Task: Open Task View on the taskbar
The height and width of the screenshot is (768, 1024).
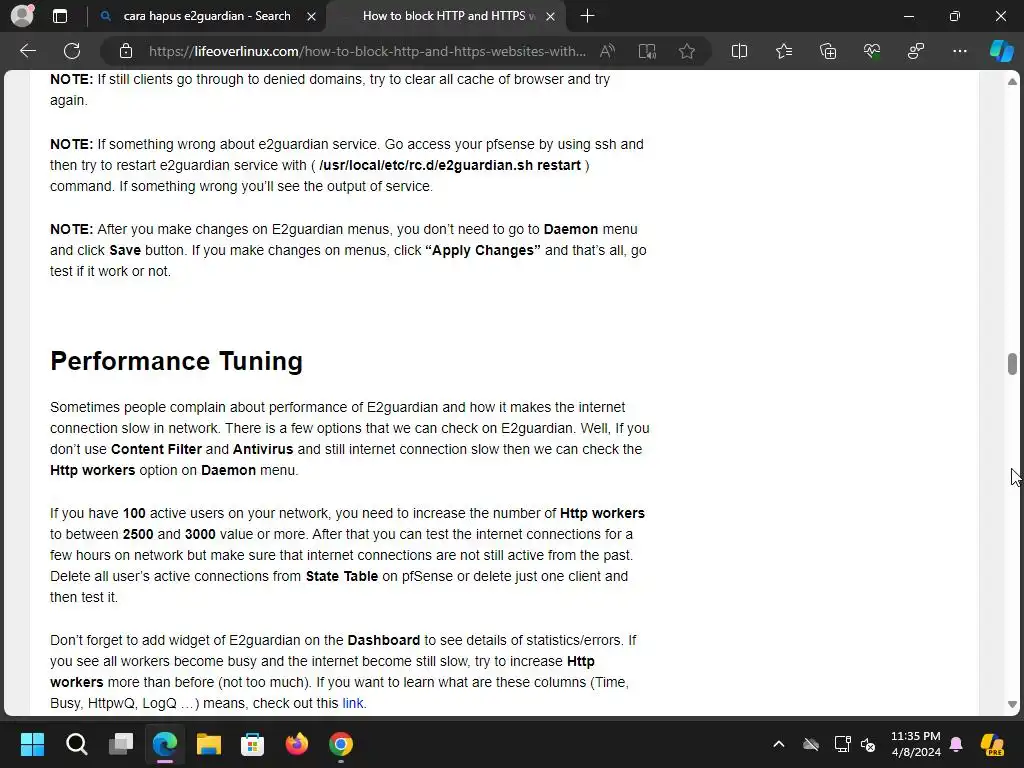Action: (x=121, y=744)
